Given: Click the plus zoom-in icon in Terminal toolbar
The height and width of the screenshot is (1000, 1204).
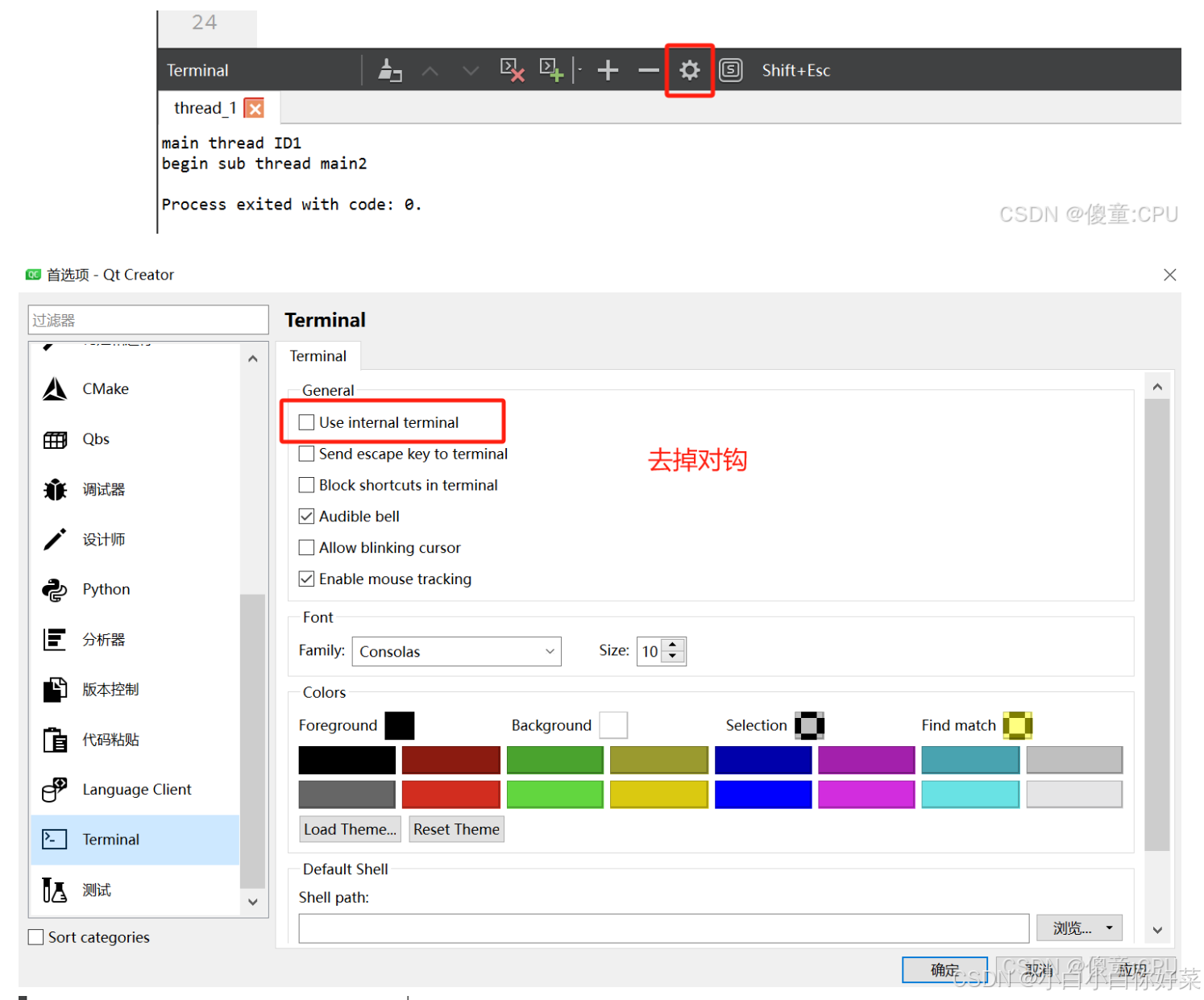Looking at the screenshot, I should click(x=608, y=70).
